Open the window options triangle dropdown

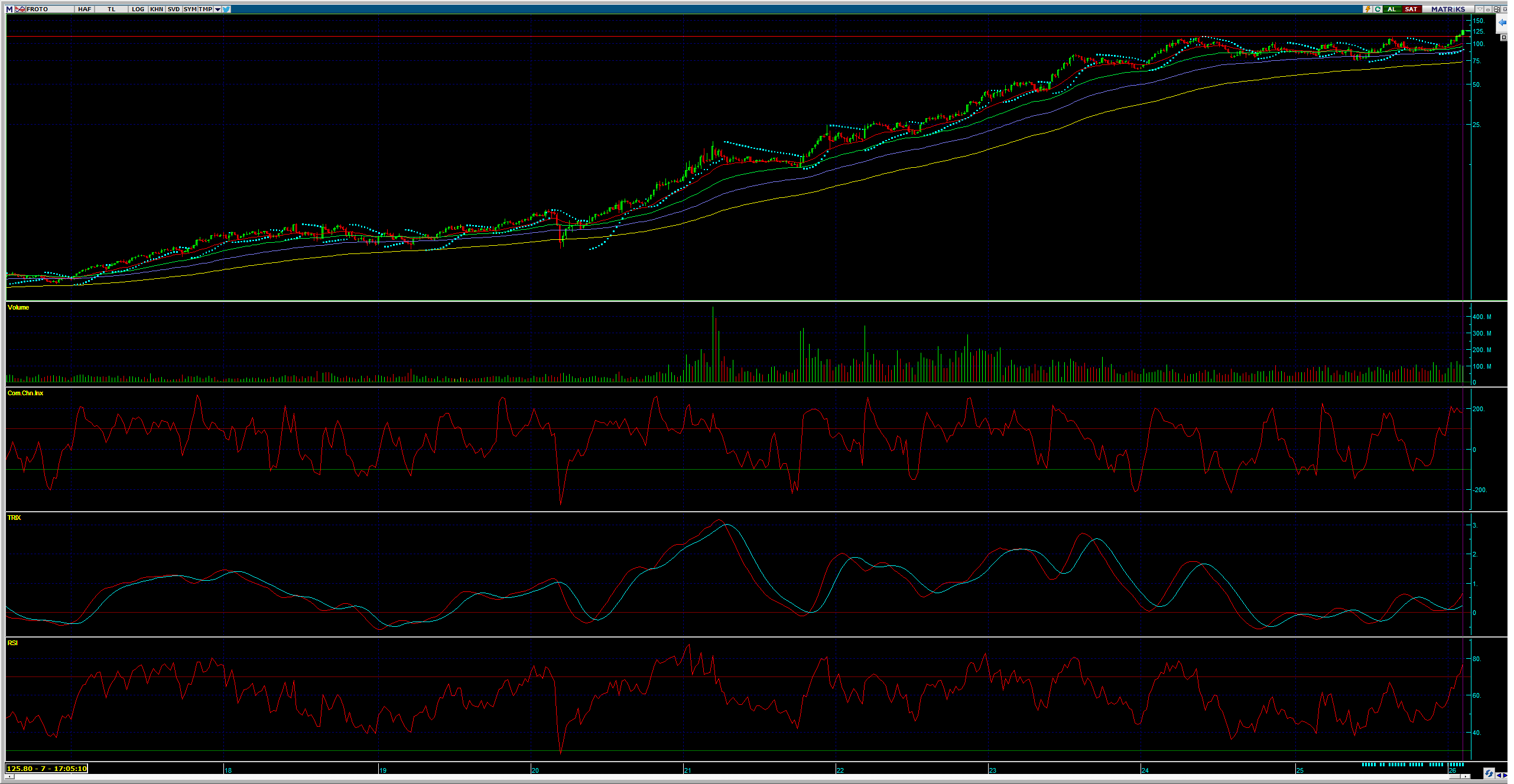point(1480,9)
